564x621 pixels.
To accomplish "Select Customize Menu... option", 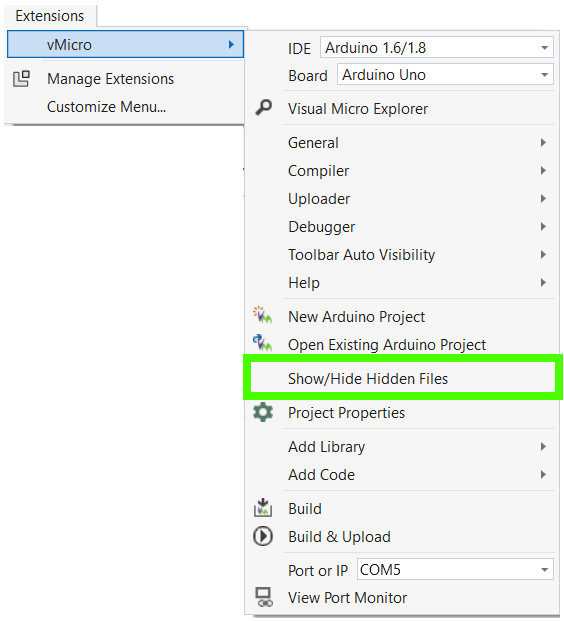I will click(106, 107).
